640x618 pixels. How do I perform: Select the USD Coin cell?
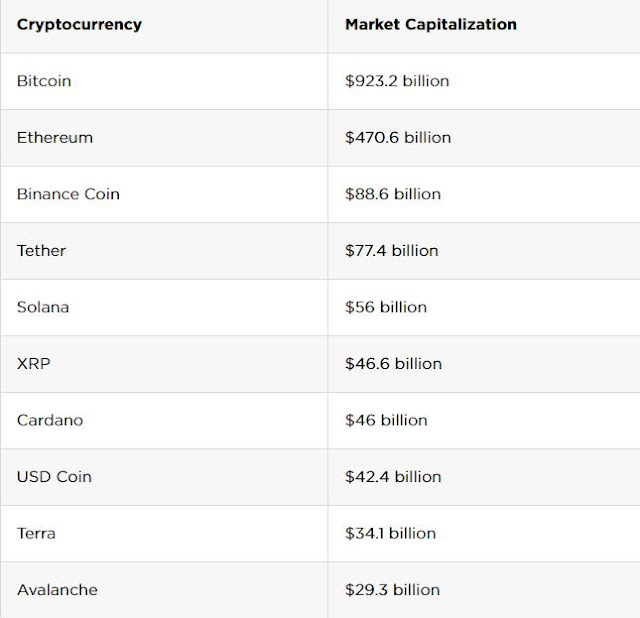(x=56, y=476)
